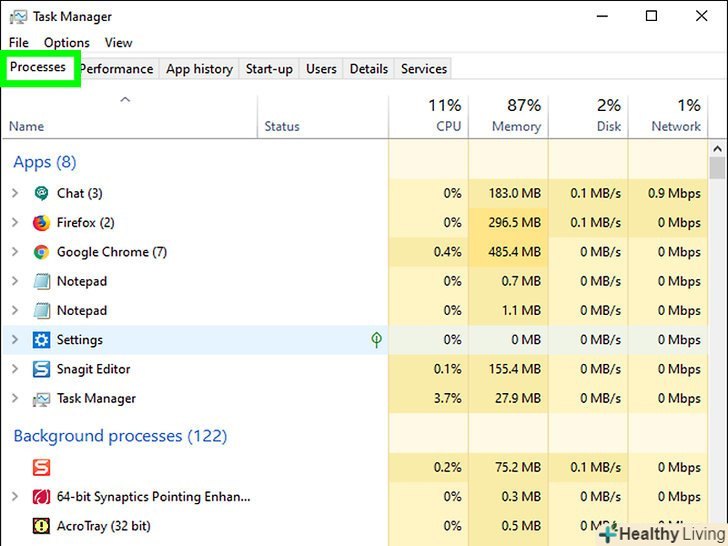Image resolution: width=728 pixels, height=546 pixels.
Task: Click the Google Chrome icon
Action: 41,252
